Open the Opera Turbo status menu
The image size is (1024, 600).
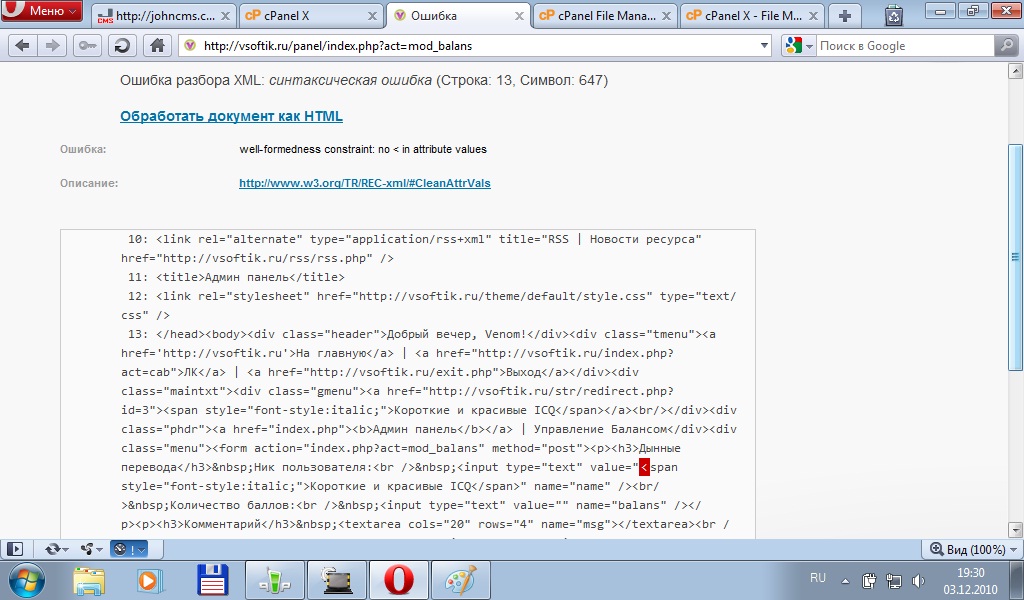coord(129,549)
